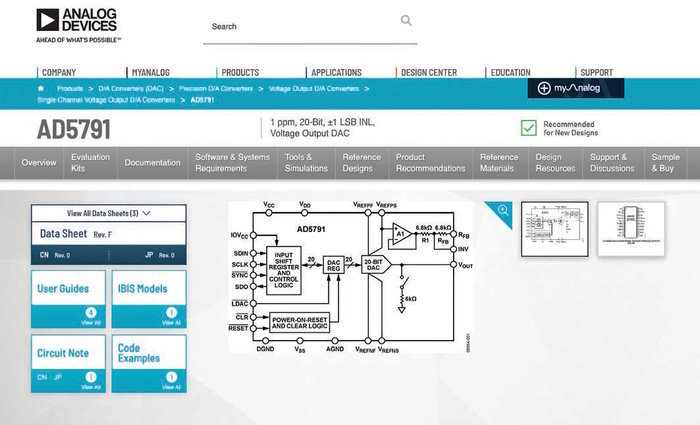The height and width of the screenshot is (425, 700).
Task: Toggle the Recommended for New Designs checkmark
Action: (529, 128)
